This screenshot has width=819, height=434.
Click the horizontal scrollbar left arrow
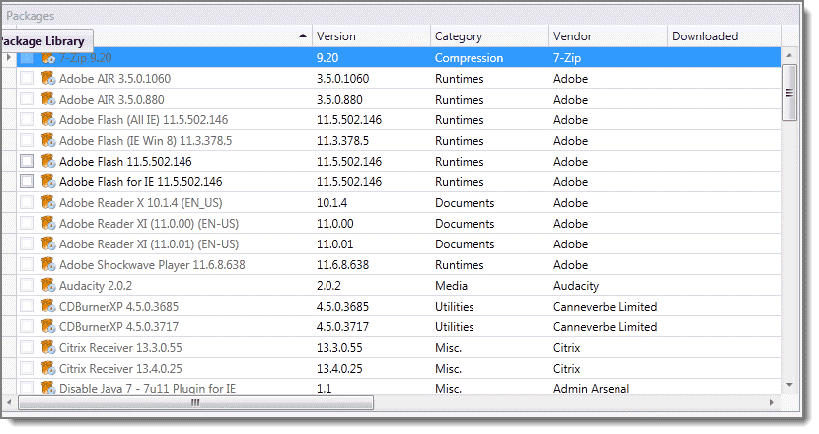pos(9,403)
